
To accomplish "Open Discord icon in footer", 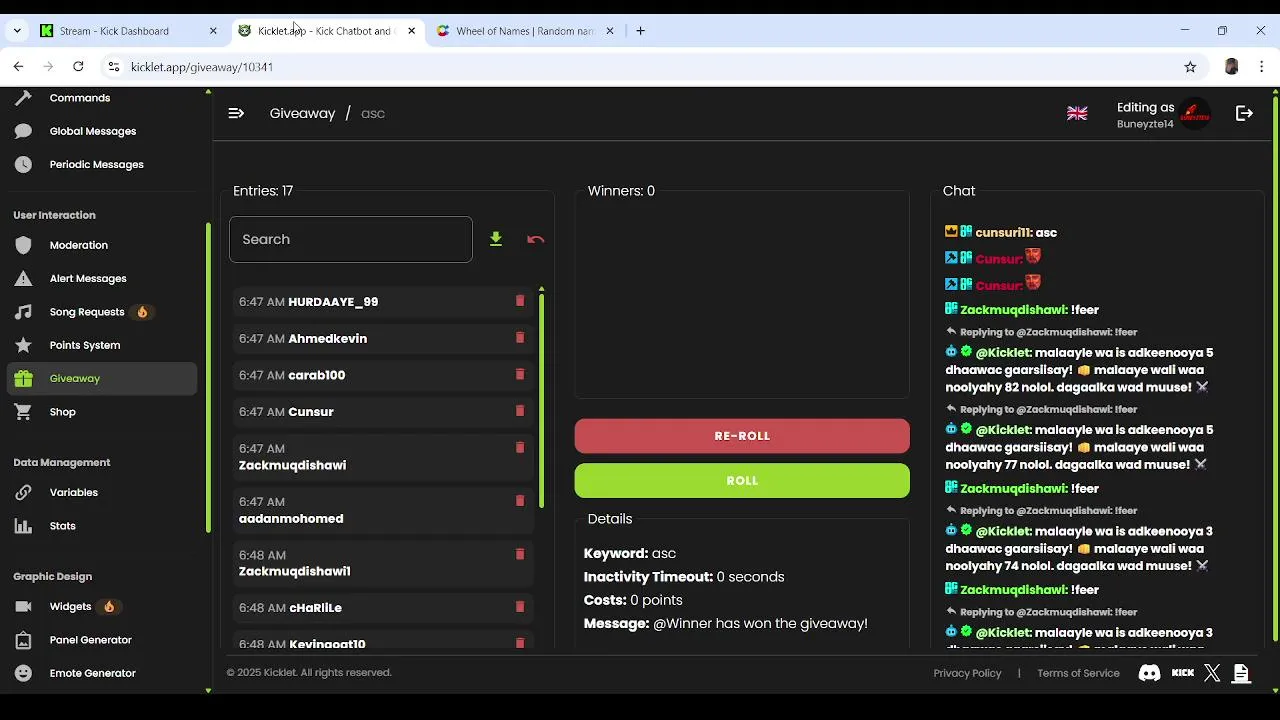I will 1150,673.
